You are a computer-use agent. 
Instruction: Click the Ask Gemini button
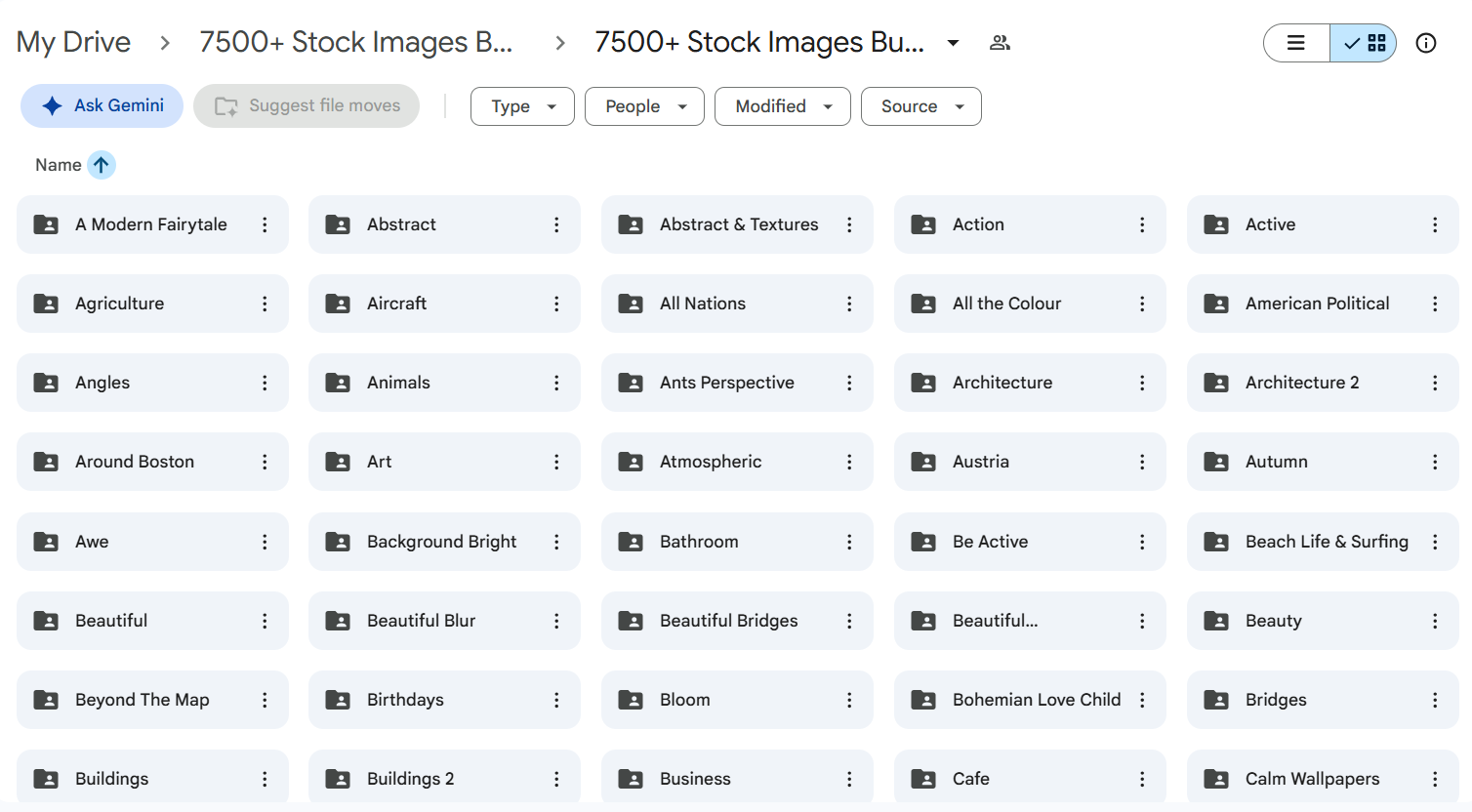102,105
